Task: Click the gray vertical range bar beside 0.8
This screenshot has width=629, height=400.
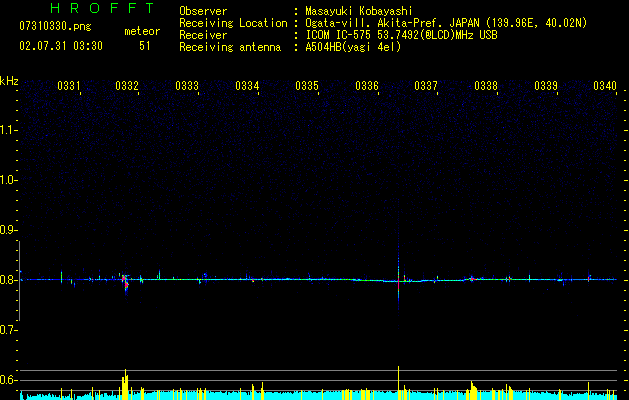Action: point(19,281)
